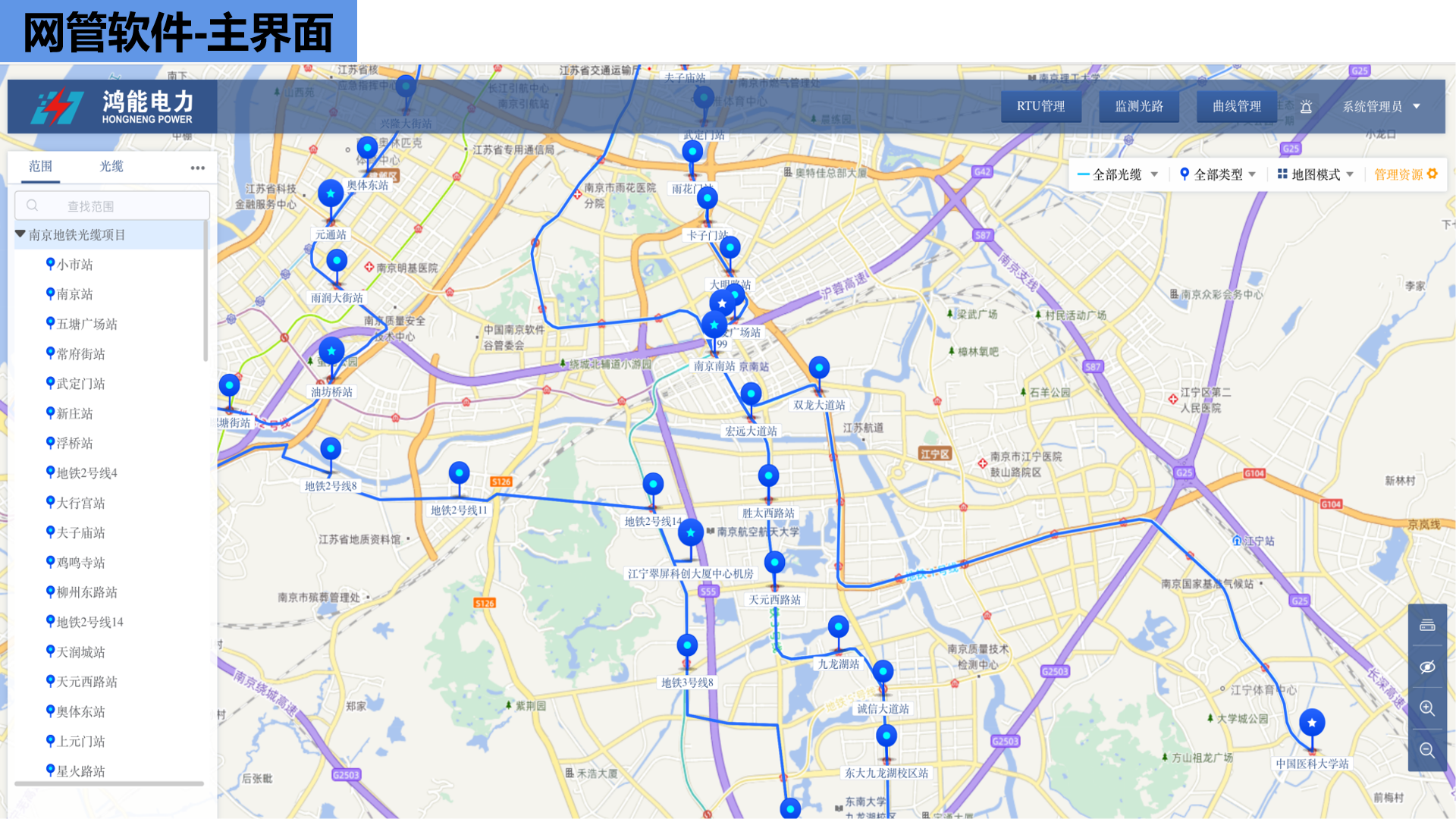Screen dimensions: 1456x819
Task: Select the 范围 tab
Action: click(41, 166)
